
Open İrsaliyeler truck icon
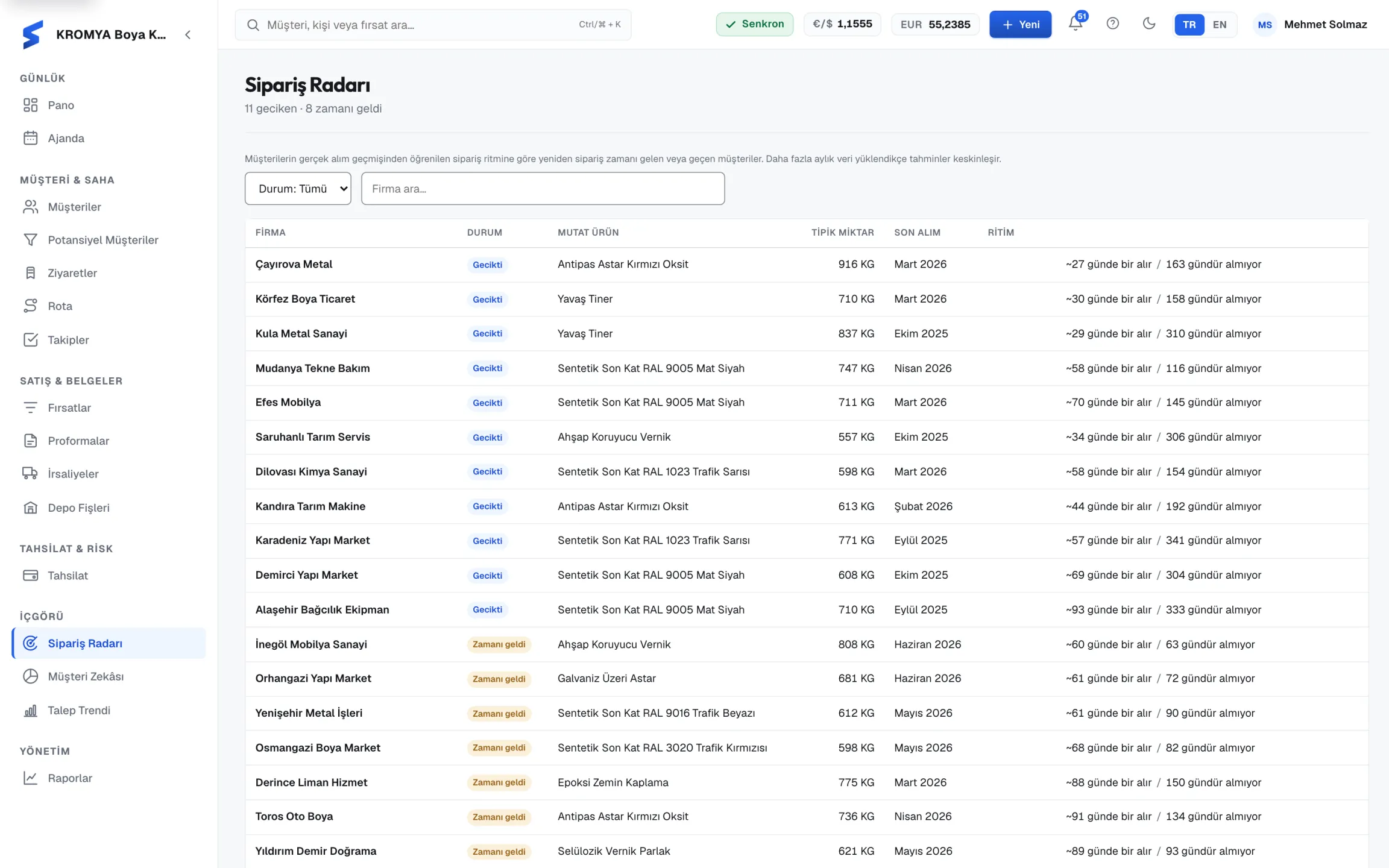(30, 474)
